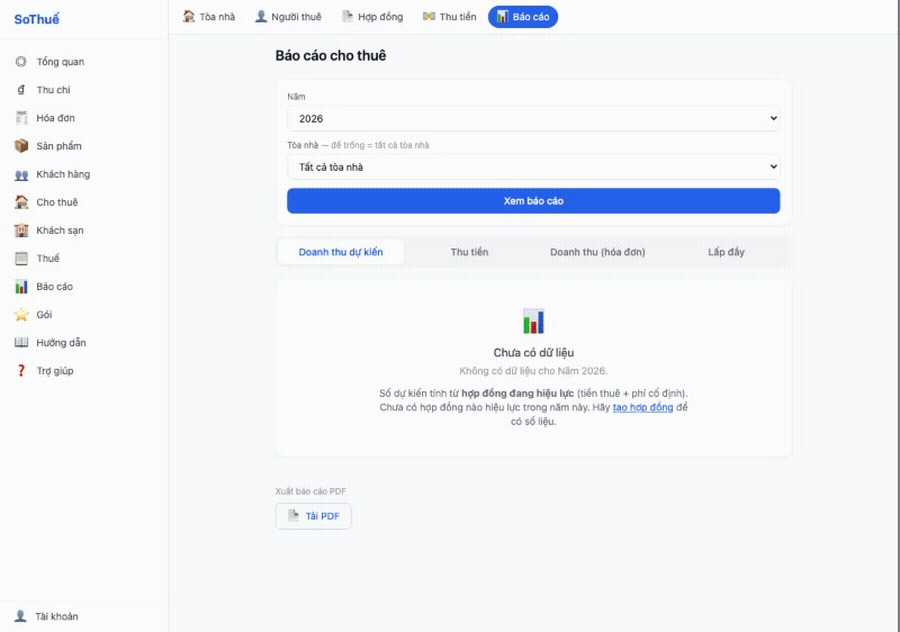Viewport: 900px width, 632px height.
Task: Open the Năm 2026 dropdown
Action: click(x=533, y=118)
